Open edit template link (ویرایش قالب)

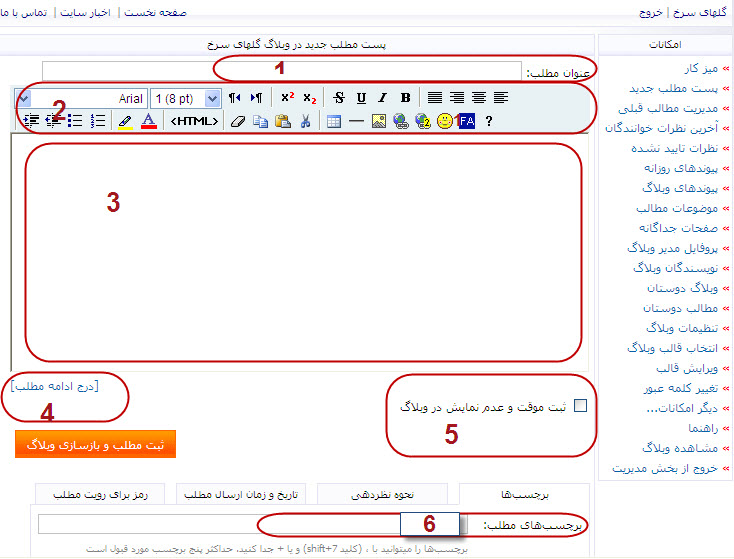pos(687,368)
